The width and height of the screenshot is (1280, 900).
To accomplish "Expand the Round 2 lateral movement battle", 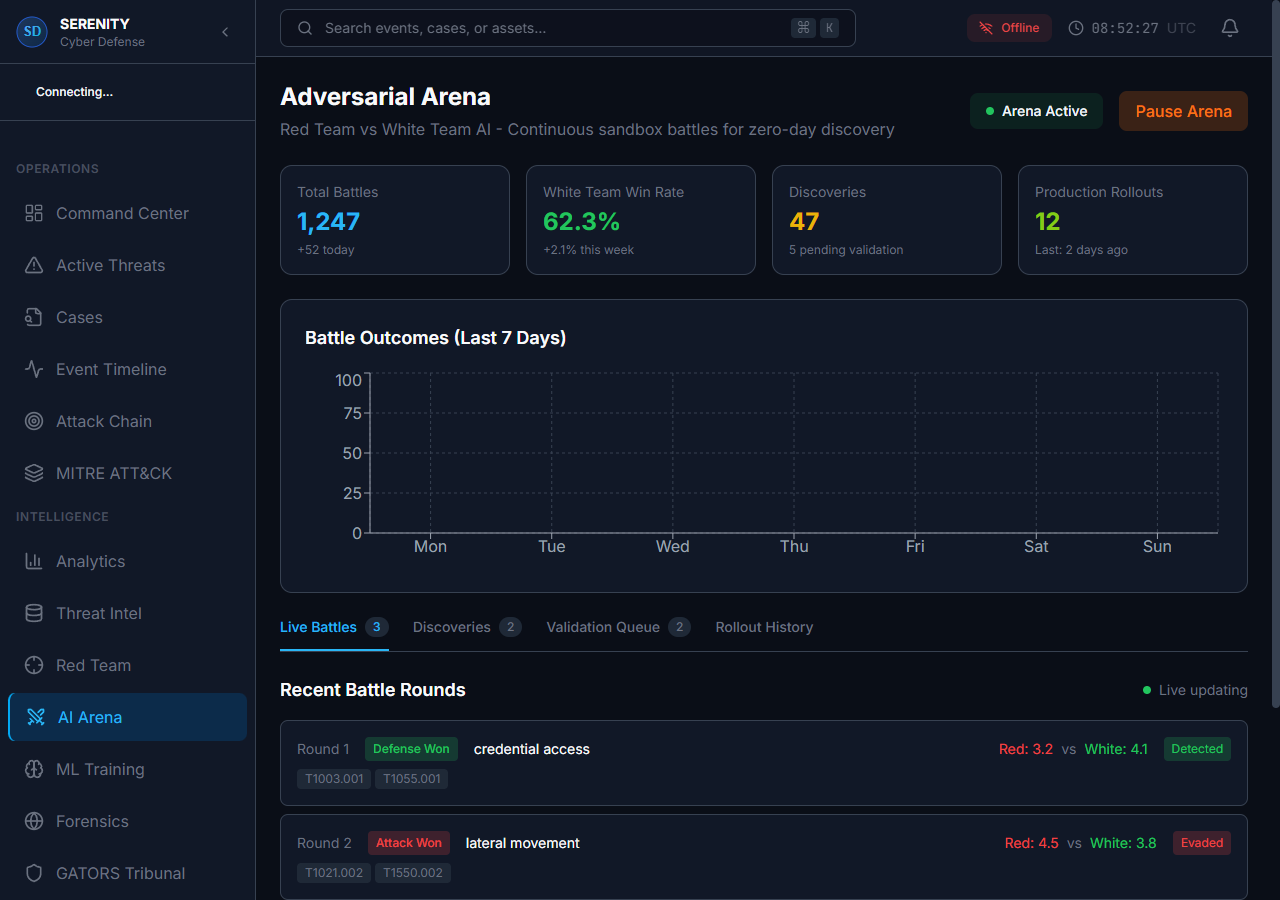I will pos(764,855).
